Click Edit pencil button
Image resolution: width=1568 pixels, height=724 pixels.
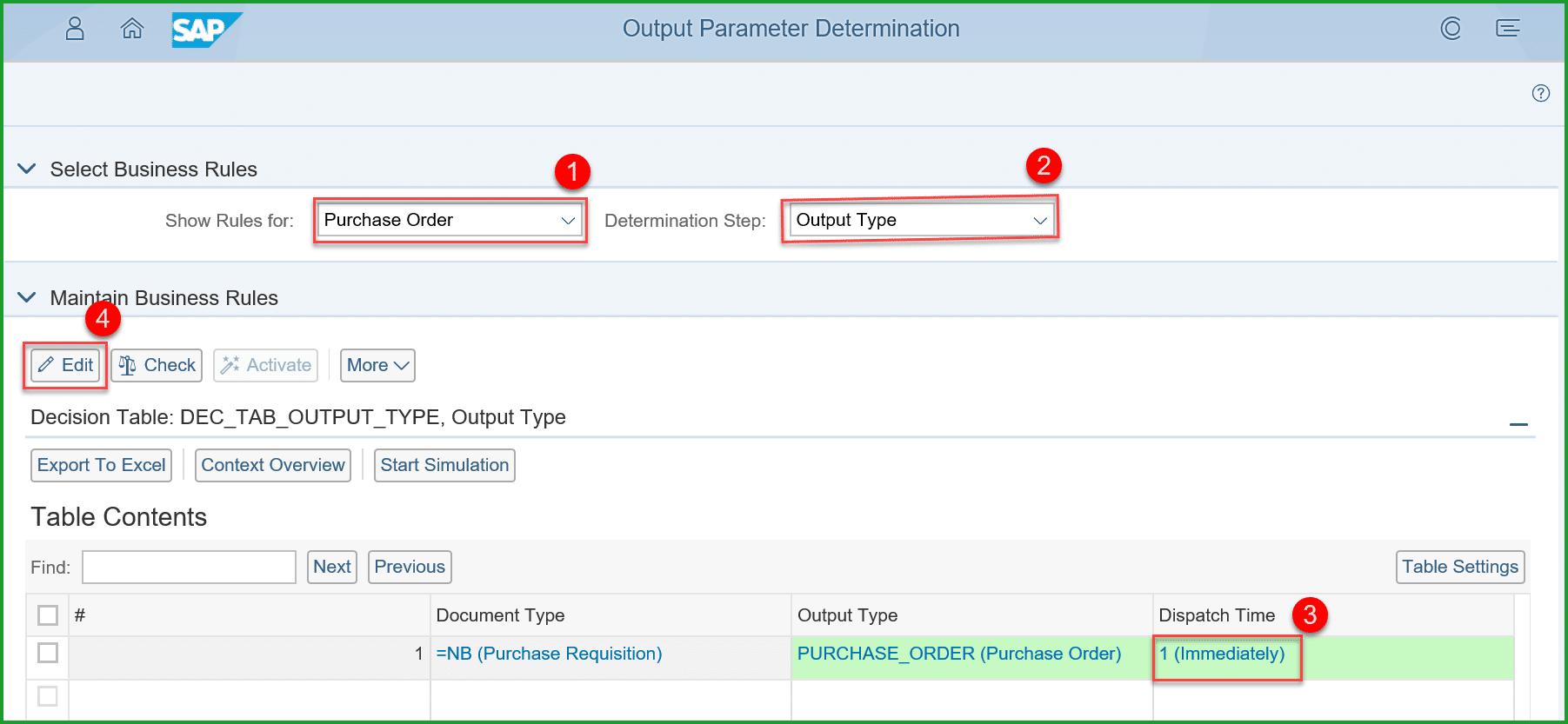click(65, 365)
